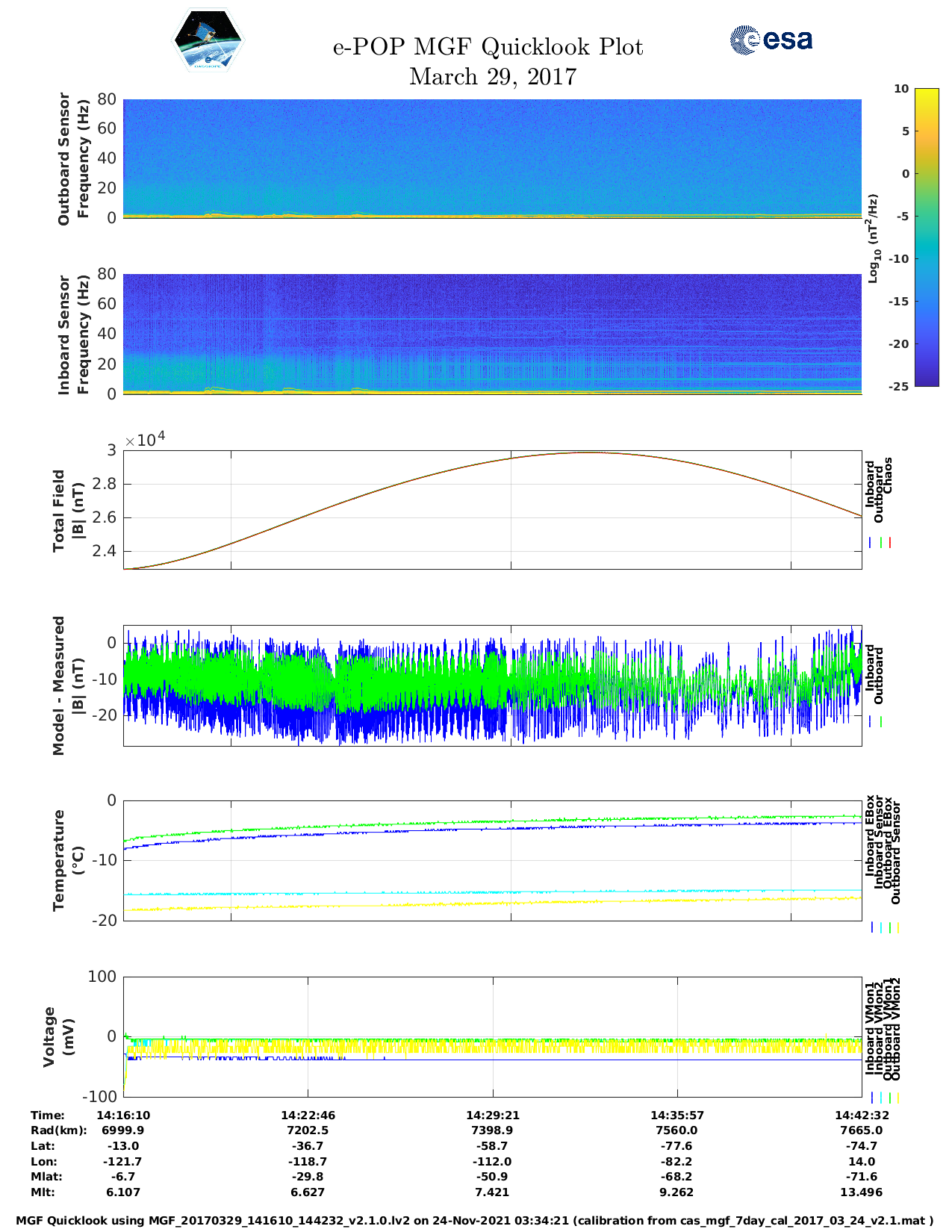The width and height of the screenshot is (952, 1232).
Task: Click the blue Inboard marker in Total Field legend
Action: [871, 543]
